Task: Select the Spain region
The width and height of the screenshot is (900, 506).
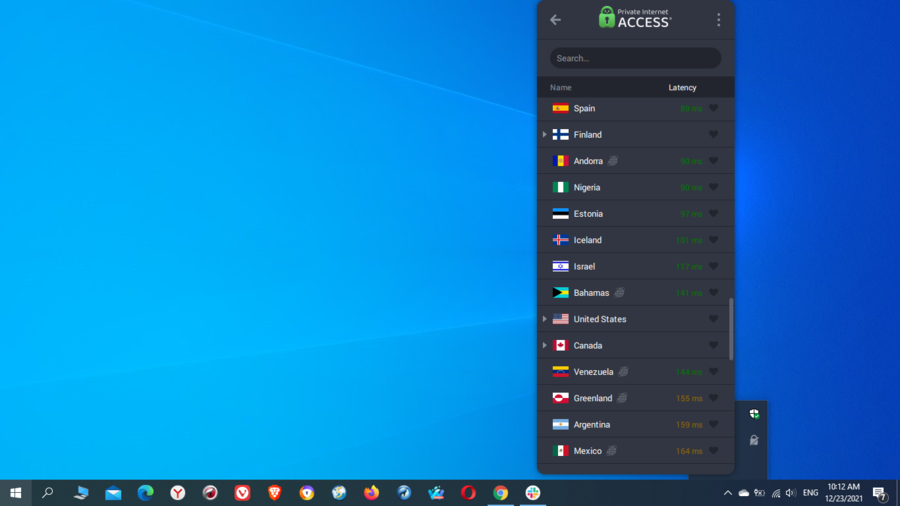Action: coord(635,108)
